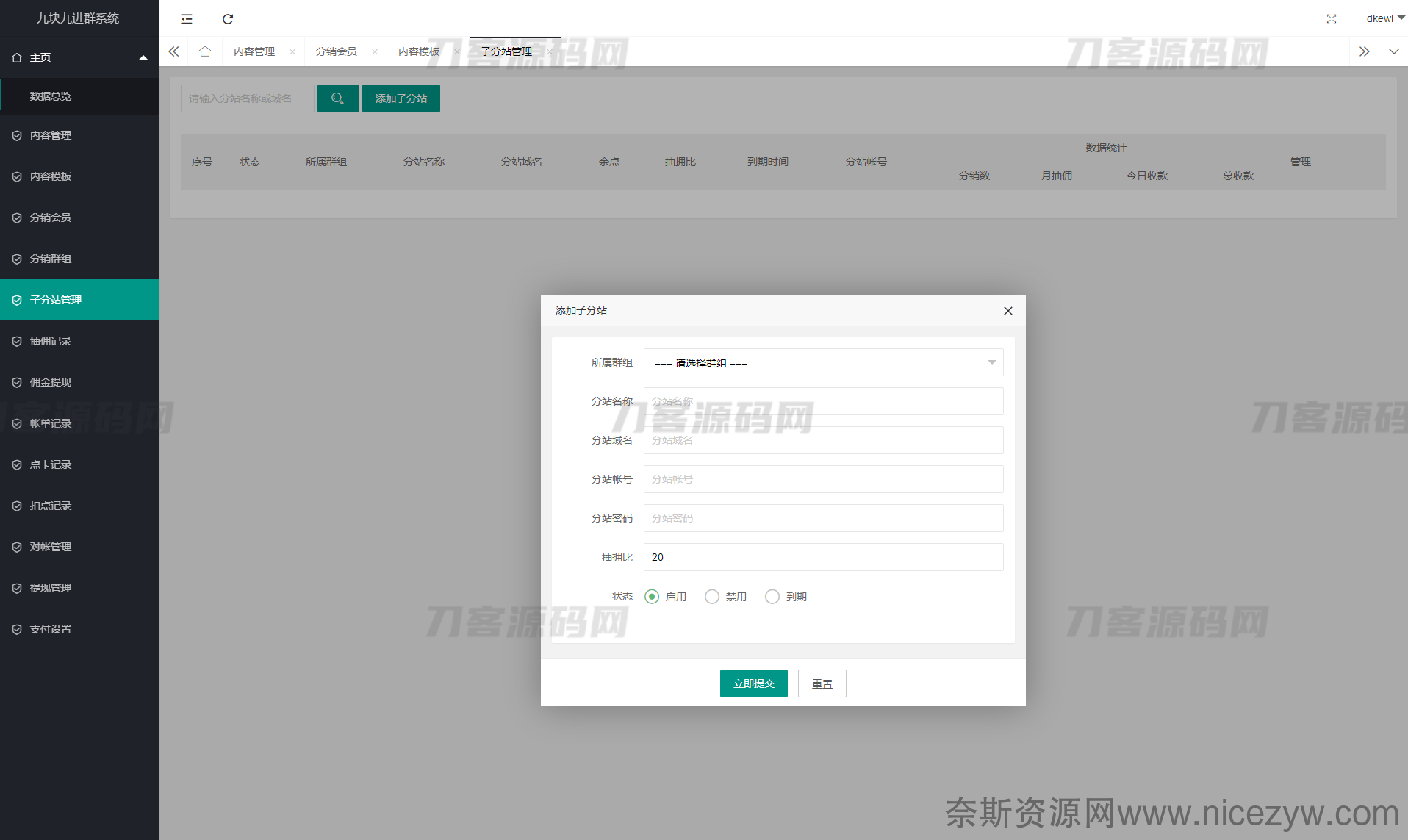Open 点卡记录 in sidebar

click(x=79, y=464)
